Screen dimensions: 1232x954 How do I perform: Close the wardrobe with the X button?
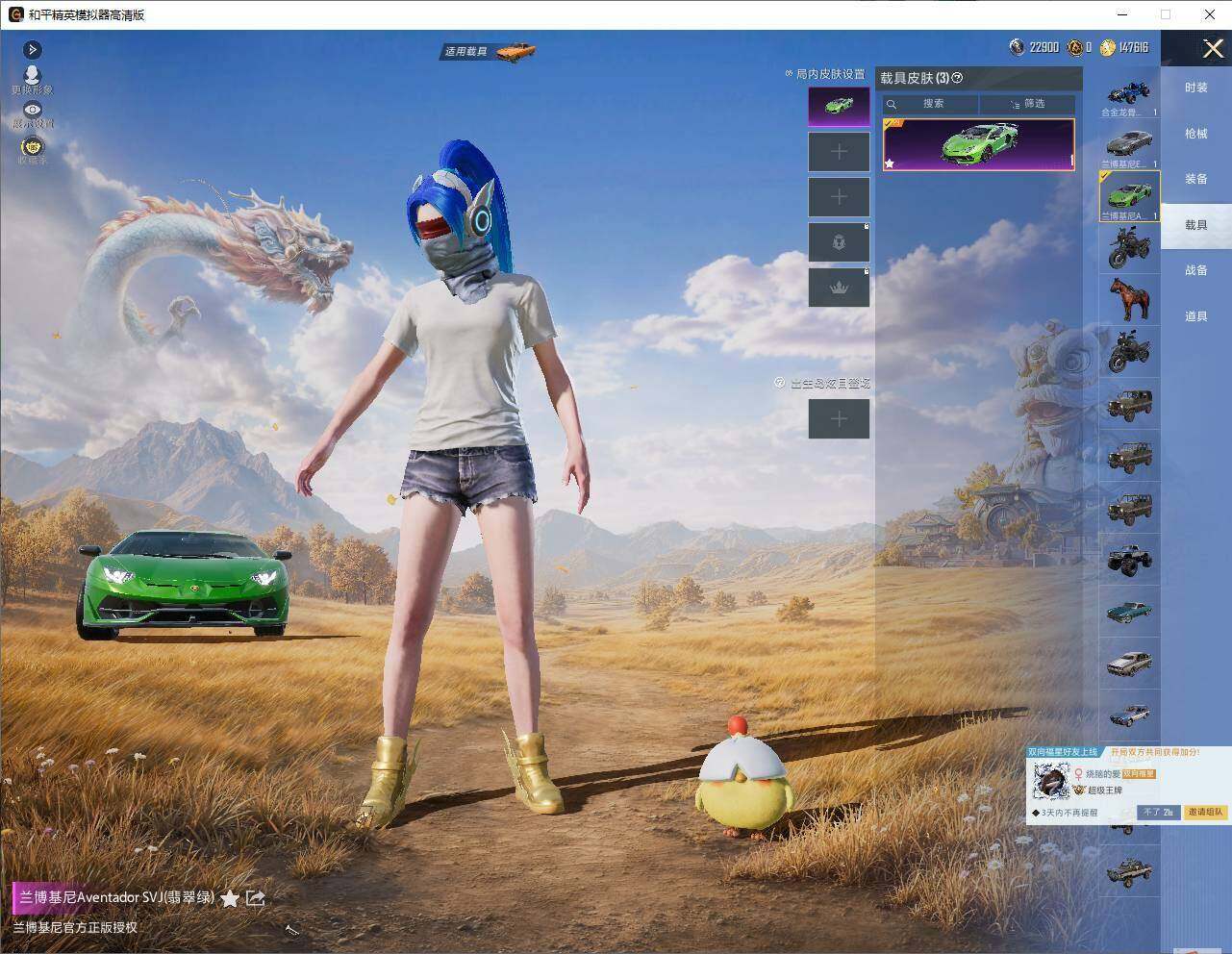pos(1213,48)
